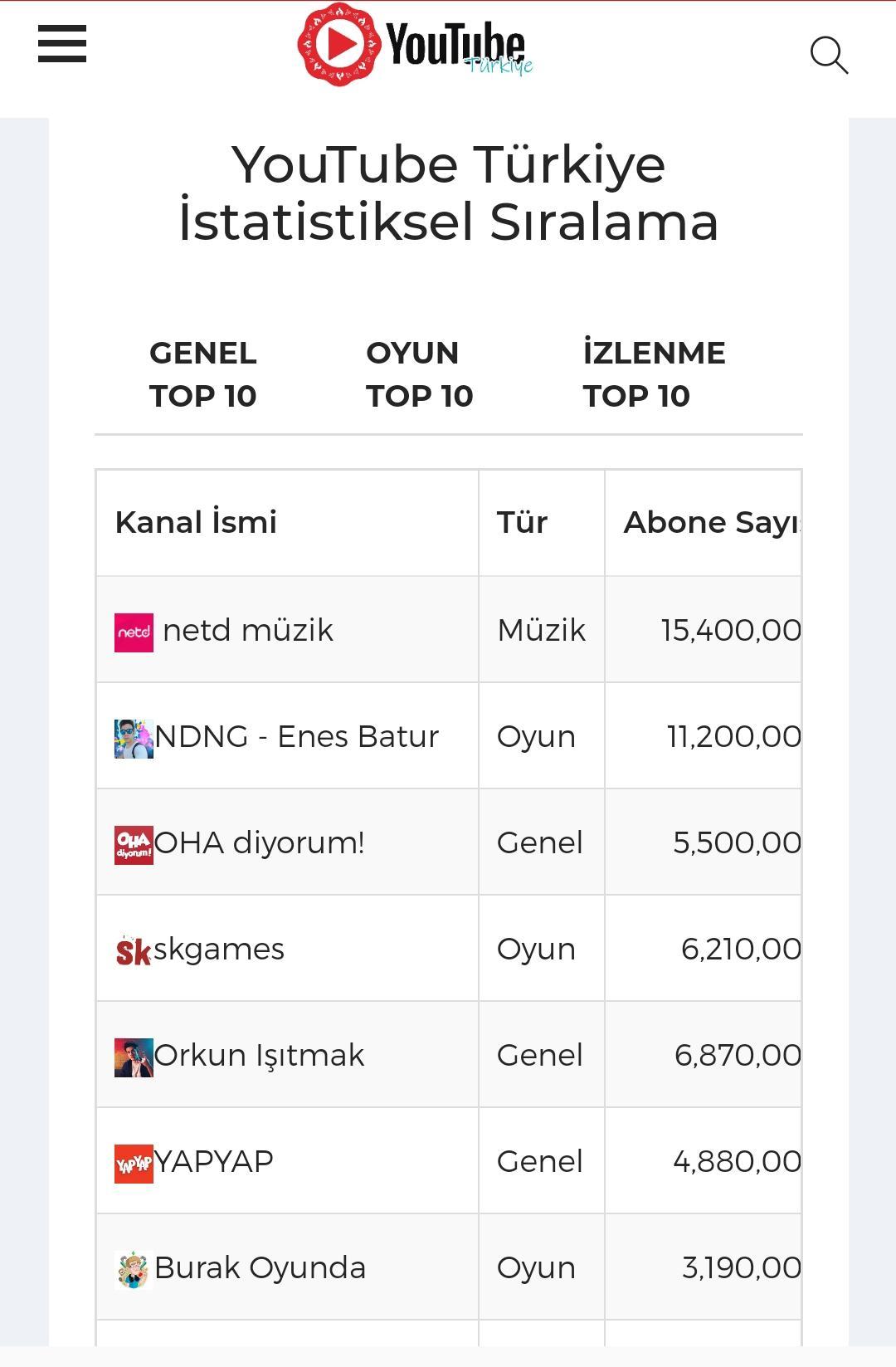This screenshot has height=1367, width=896.
Task: Click the Enes Batur channel avatar
Action: tap(134, 739)
